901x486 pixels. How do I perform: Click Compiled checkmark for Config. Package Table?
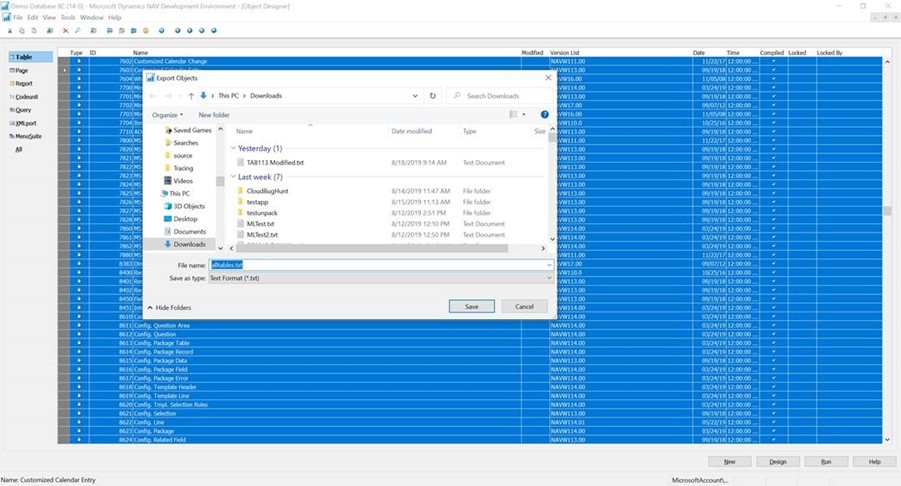773,343
